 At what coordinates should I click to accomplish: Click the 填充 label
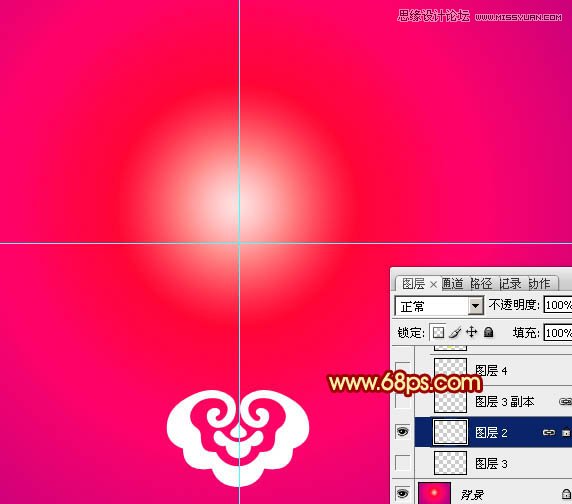point(526,332)
